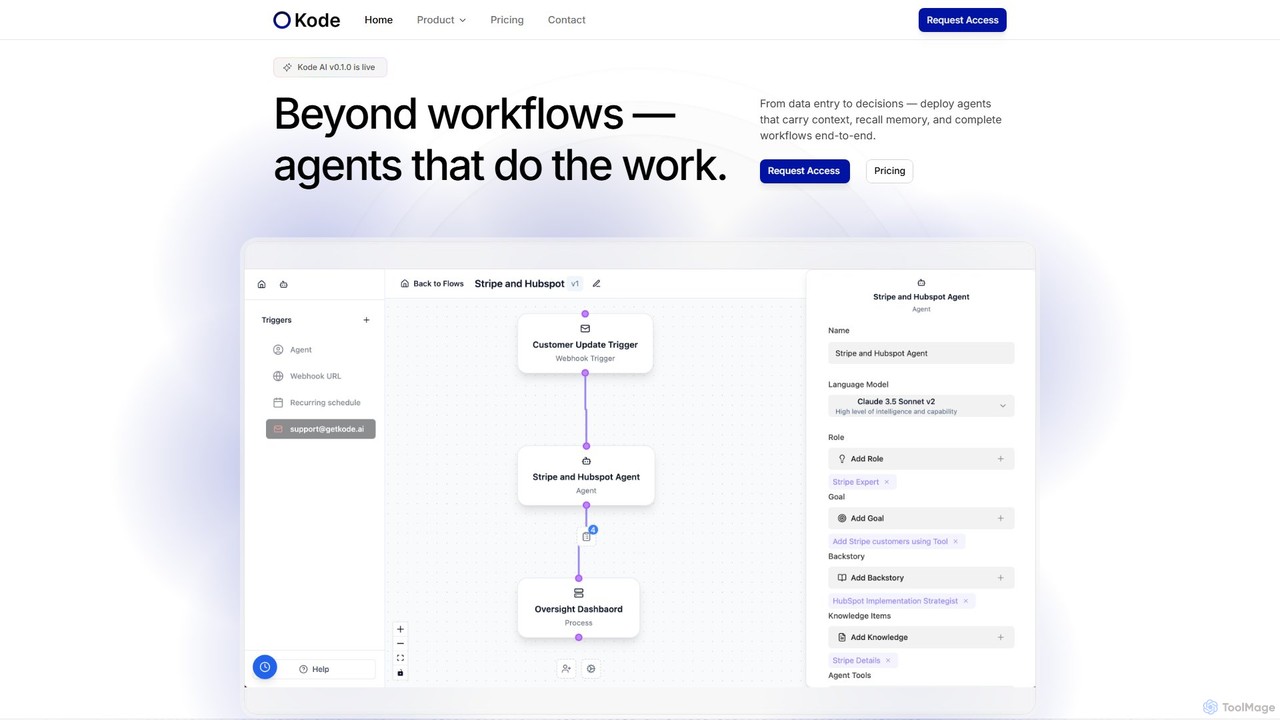1280x720 pixels.
Task: Click the bot icon in the app sidebar
Action: pos(284,284)
